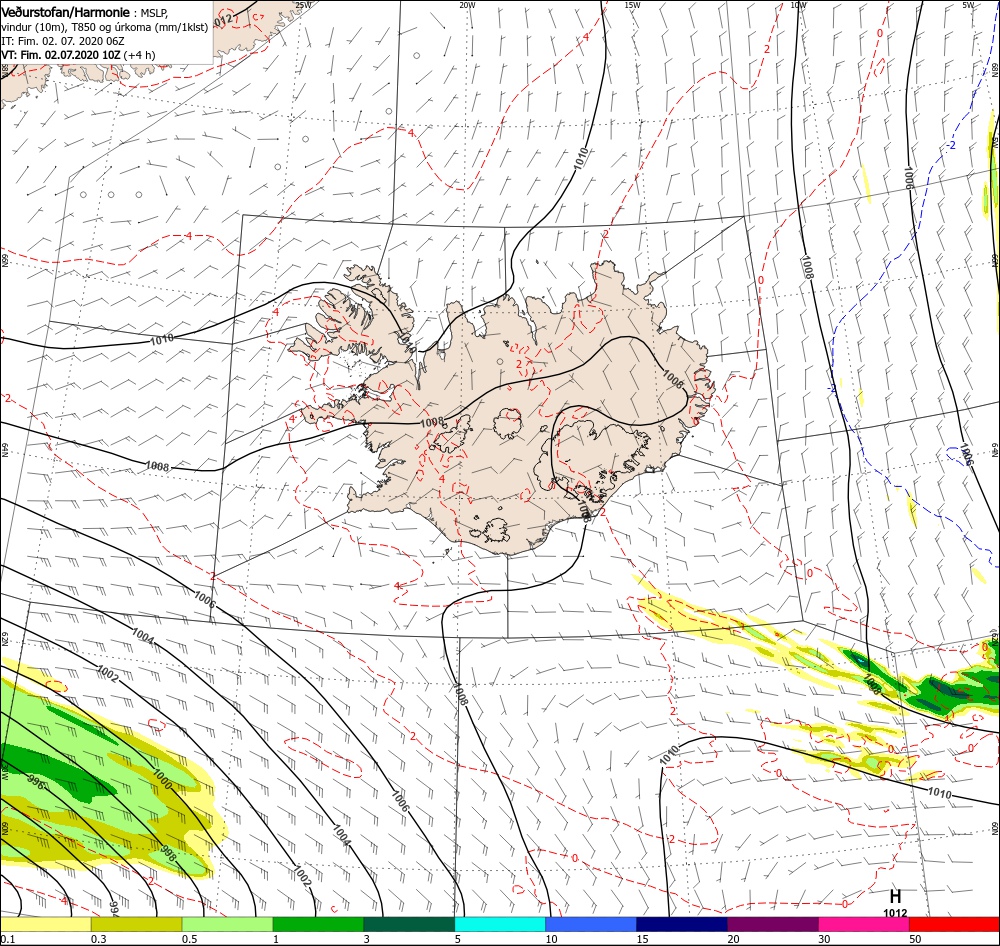Screen dimensions: 1000x946
Task: Click the "H" high pressure marker
Action: 895,897
